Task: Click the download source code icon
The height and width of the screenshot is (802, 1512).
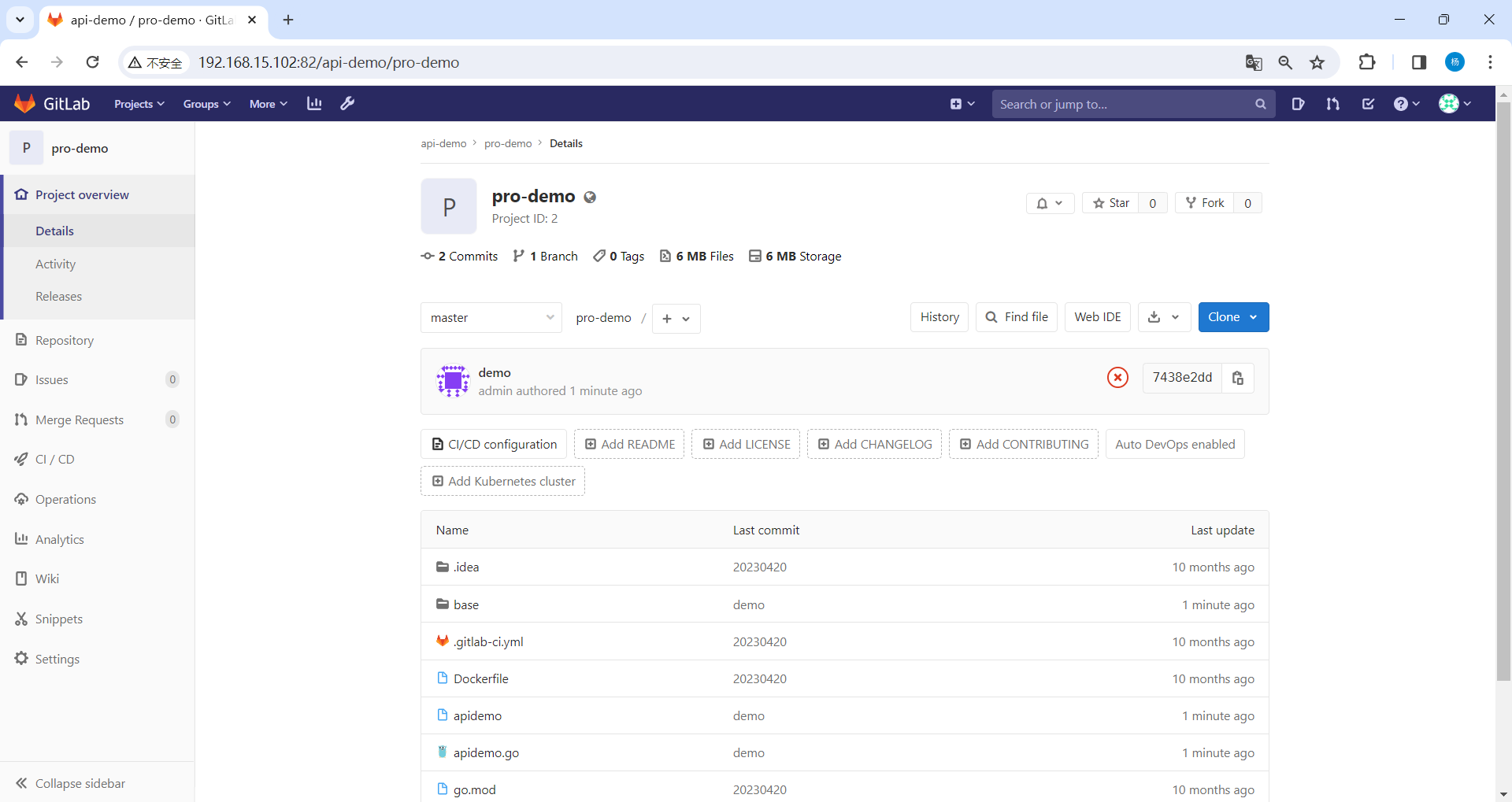Action: 1157,317
